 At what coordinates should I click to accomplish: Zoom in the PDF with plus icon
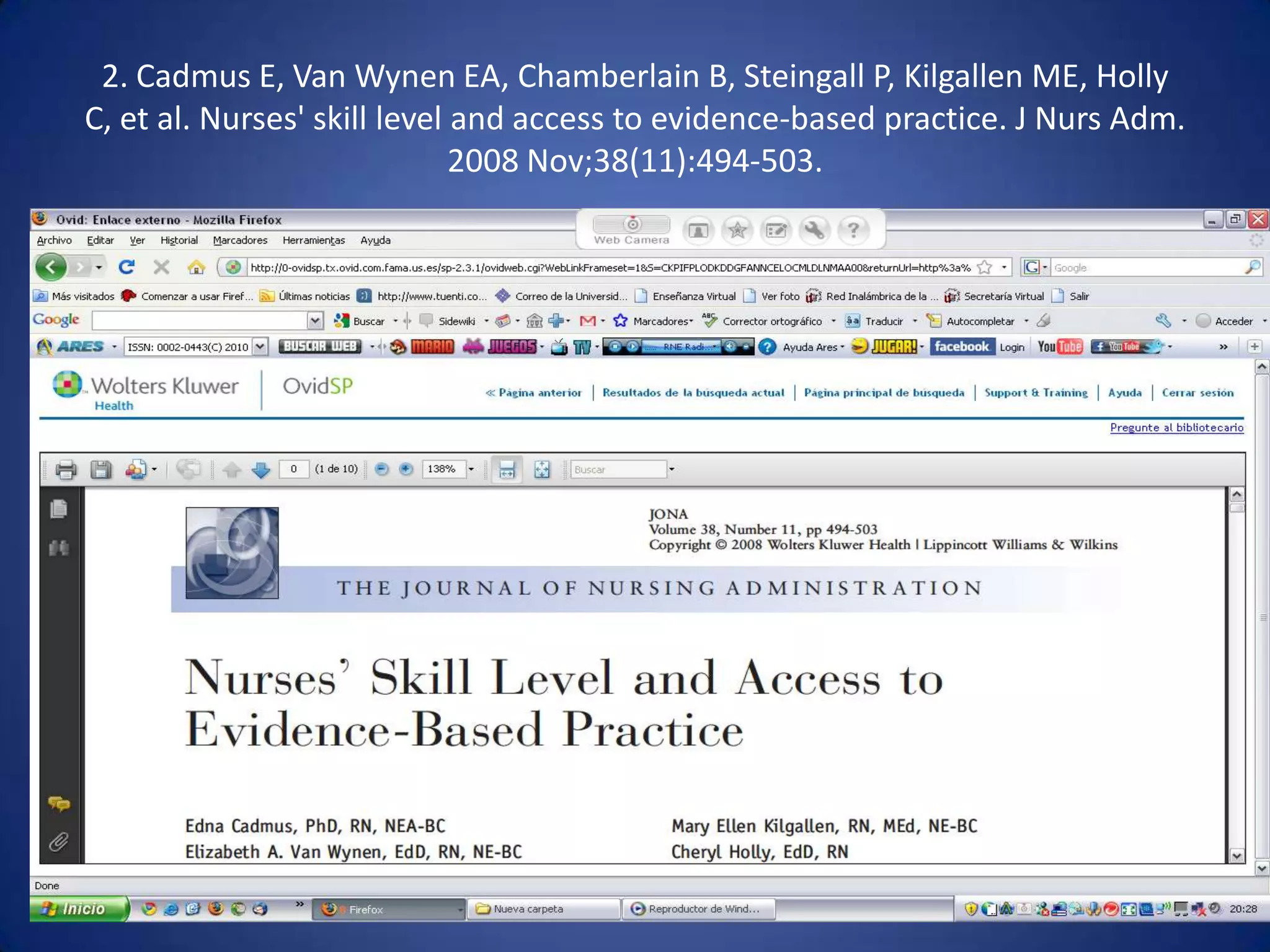(406, 469)
